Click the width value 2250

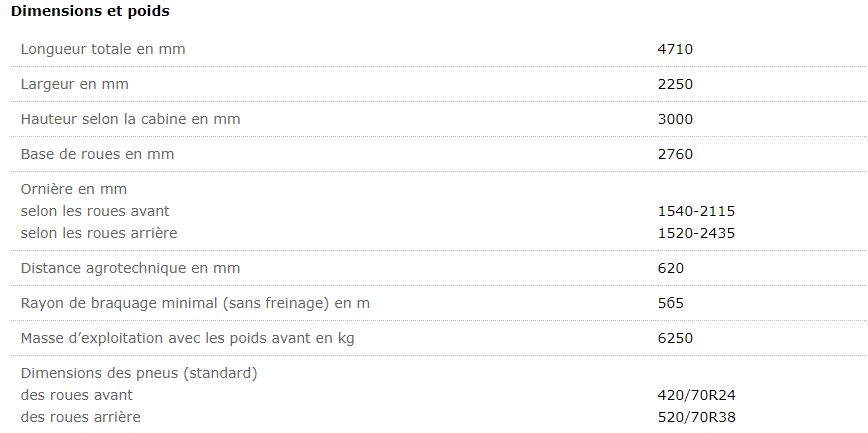(x=675, y=84)
